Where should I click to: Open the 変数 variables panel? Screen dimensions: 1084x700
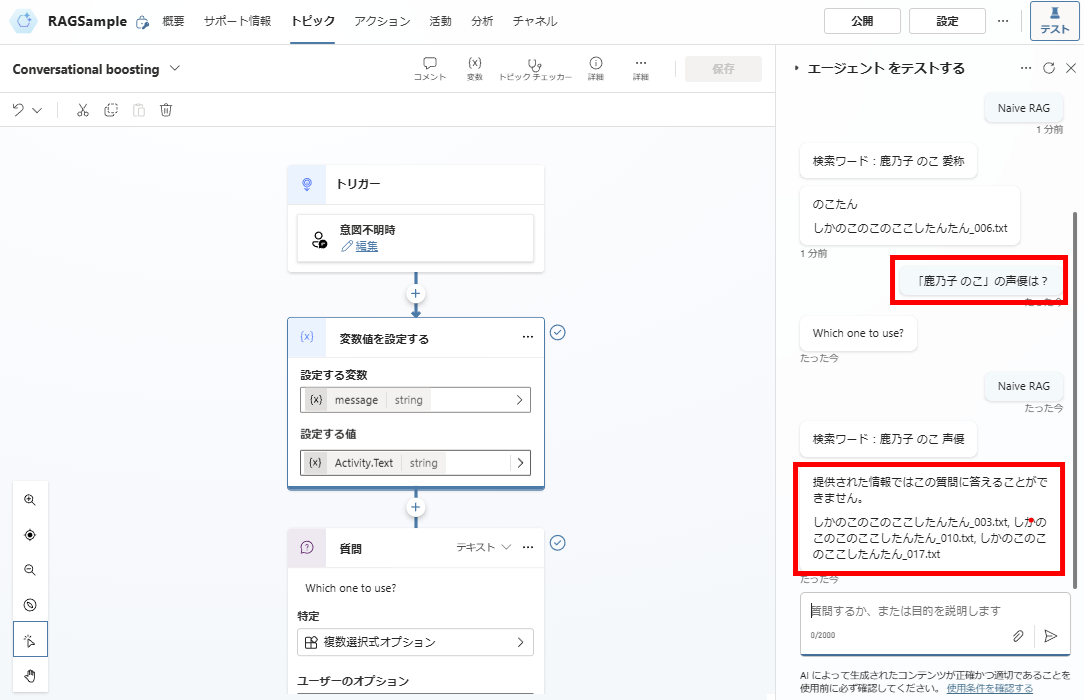coord(474,69)
